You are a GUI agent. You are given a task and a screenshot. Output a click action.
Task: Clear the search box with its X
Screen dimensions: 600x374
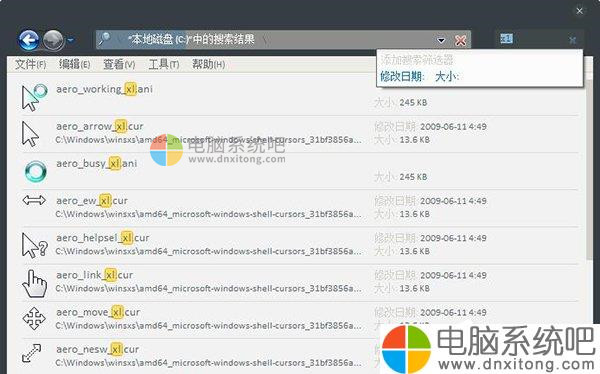pyautogui.click(x=572, y=40)
